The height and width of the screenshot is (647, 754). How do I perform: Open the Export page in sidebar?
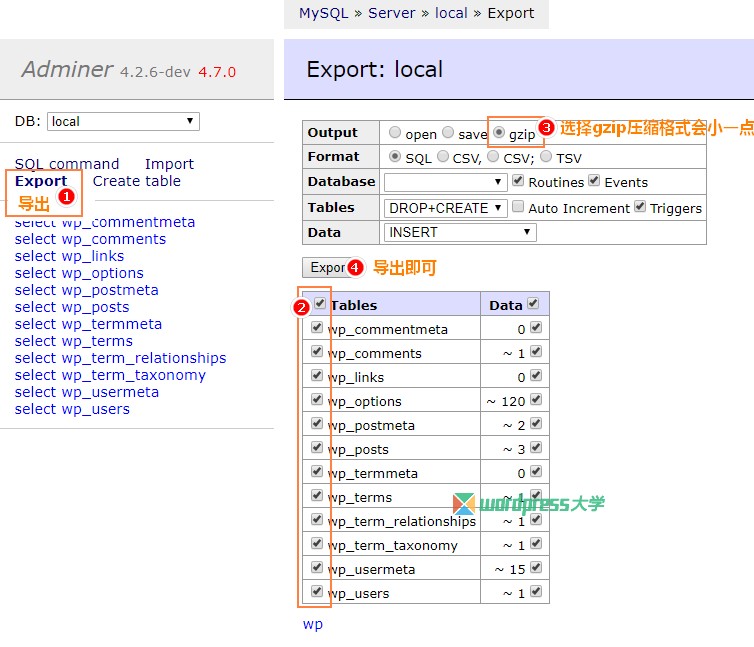[41, 181]
